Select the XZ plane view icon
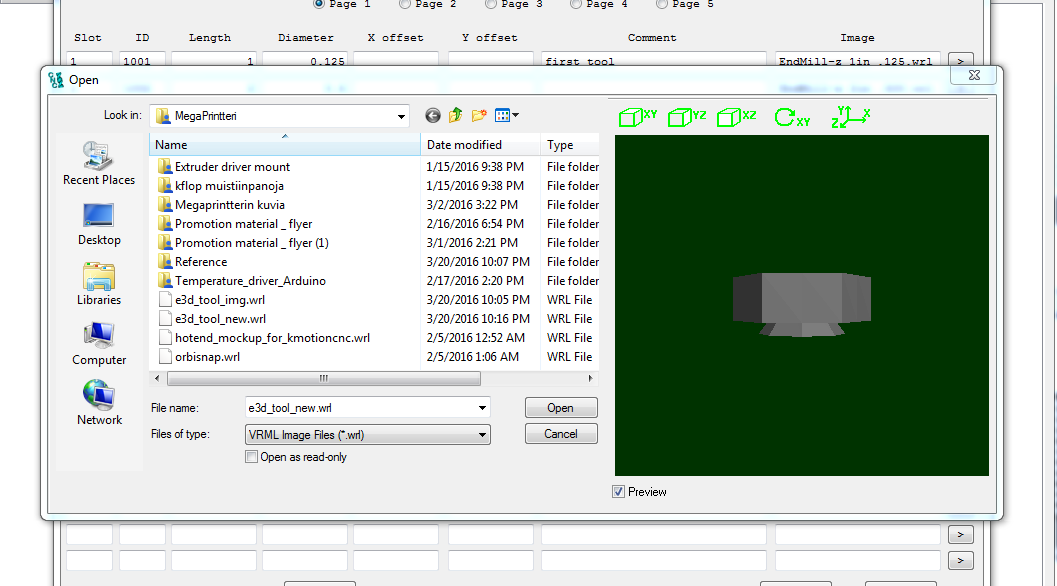 pyautogui.click(x=736, y=117)
